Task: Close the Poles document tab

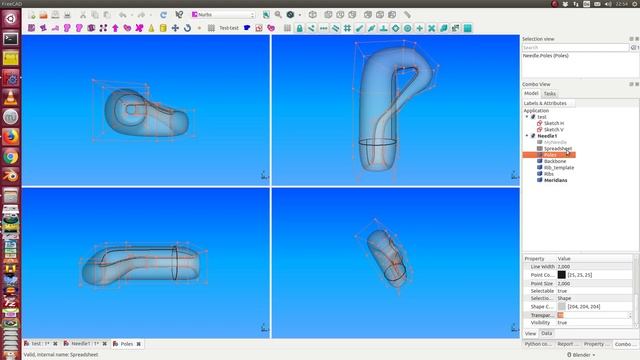Action: [139, 344]
